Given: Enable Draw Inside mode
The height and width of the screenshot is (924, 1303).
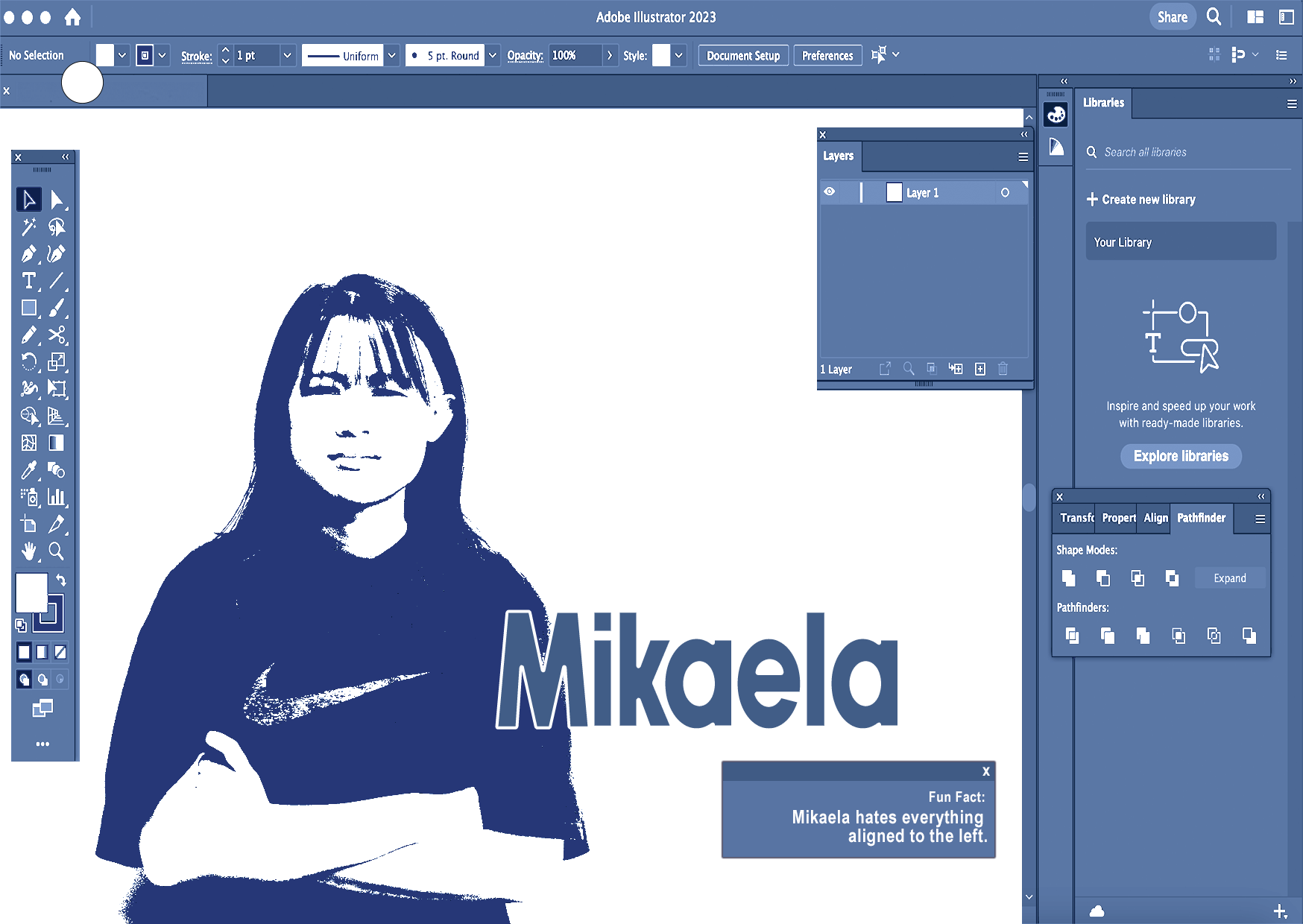Looking at the screenshot, I should (x=60, y=680).
